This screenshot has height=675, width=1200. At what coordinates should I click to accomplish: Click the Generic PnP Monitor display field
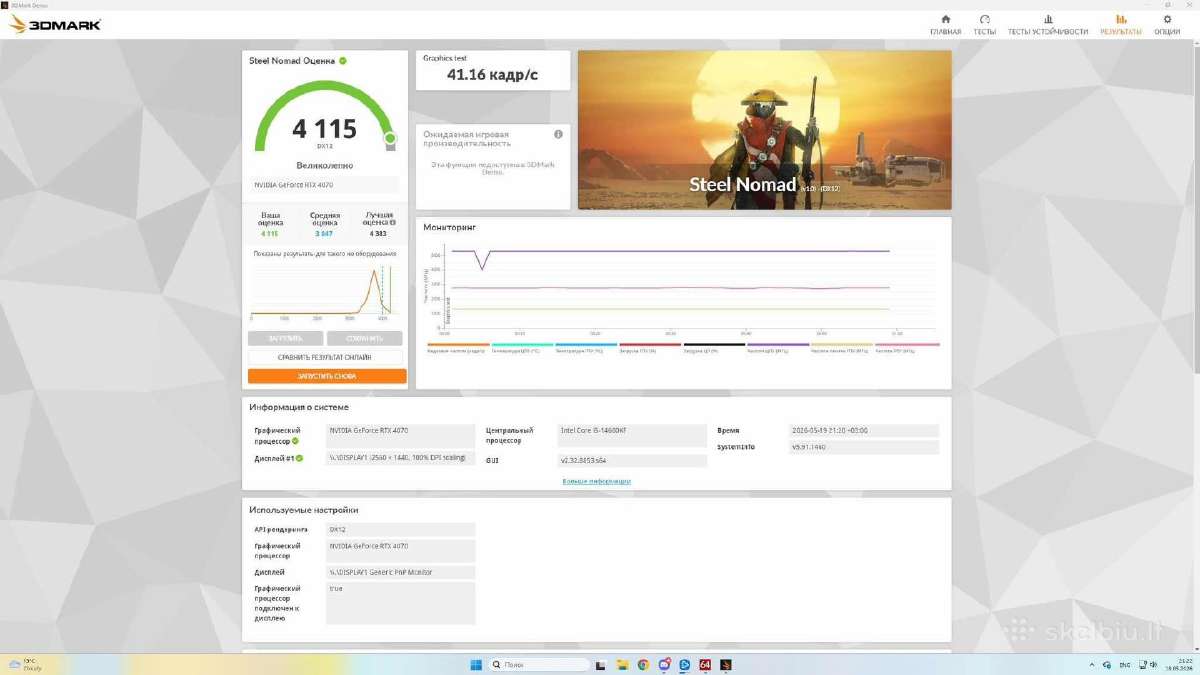click(x=401, y=572)
